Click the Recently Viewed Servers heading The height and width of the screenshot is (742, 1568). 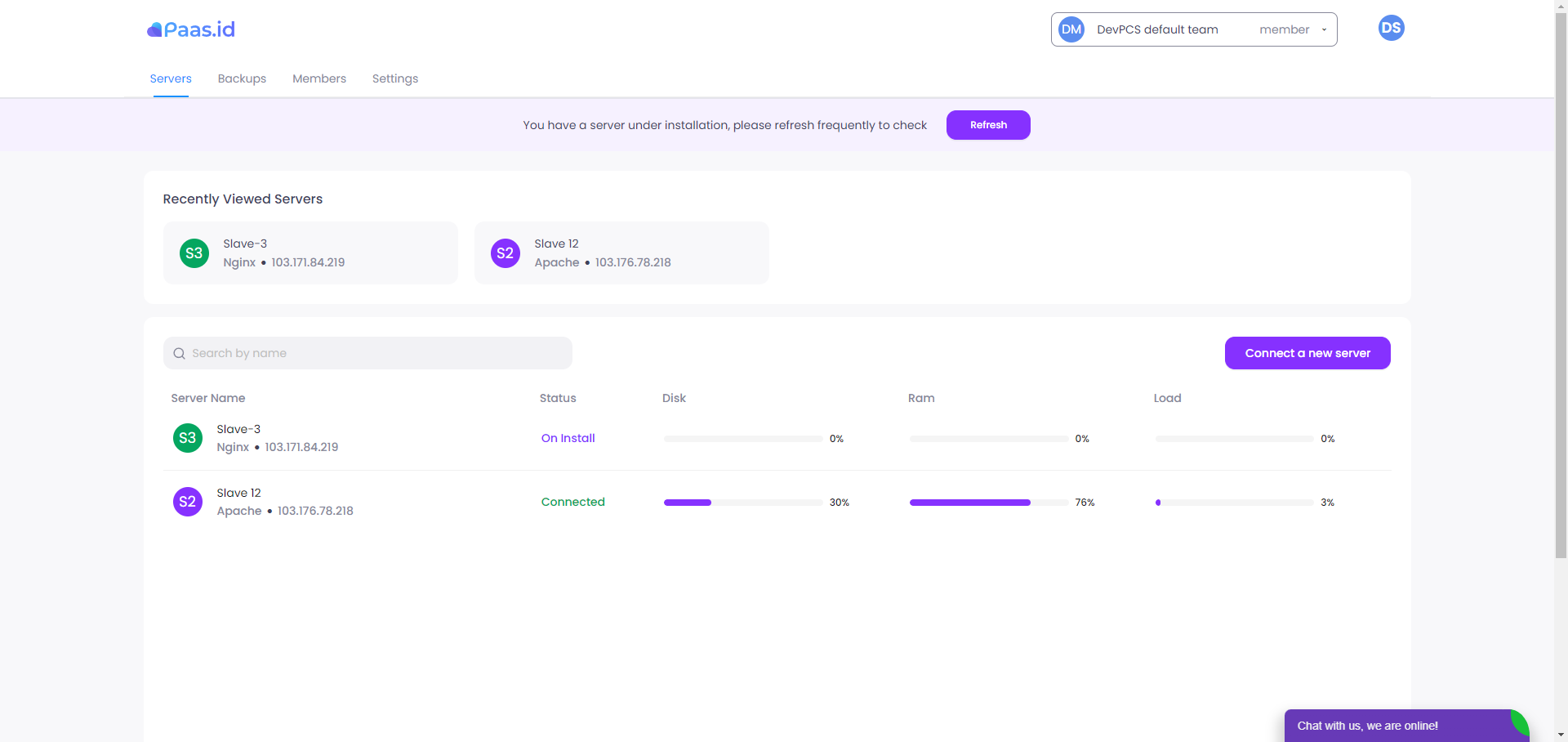coord(243,199)
